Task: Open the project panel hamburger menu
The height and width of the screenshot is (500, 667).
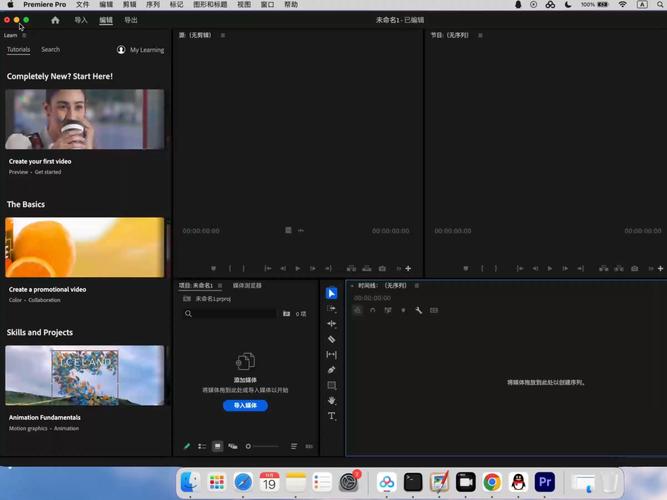Action: click(x=221, y=286)
